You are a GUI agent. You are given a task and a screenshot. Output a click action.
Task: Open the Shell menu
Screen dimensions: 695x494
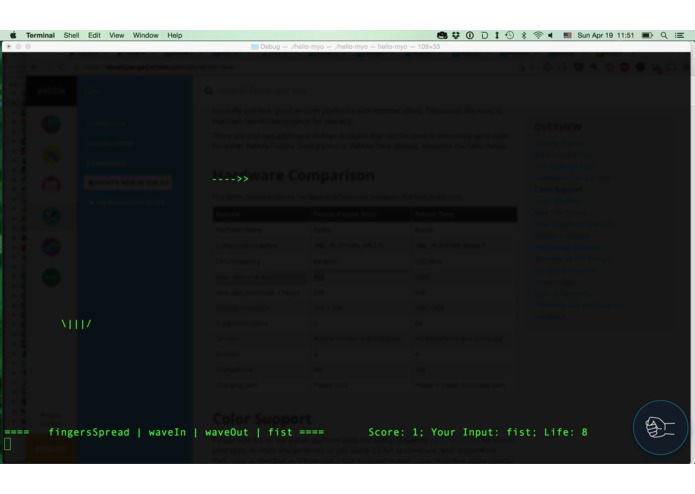click(x=71, y=35)
